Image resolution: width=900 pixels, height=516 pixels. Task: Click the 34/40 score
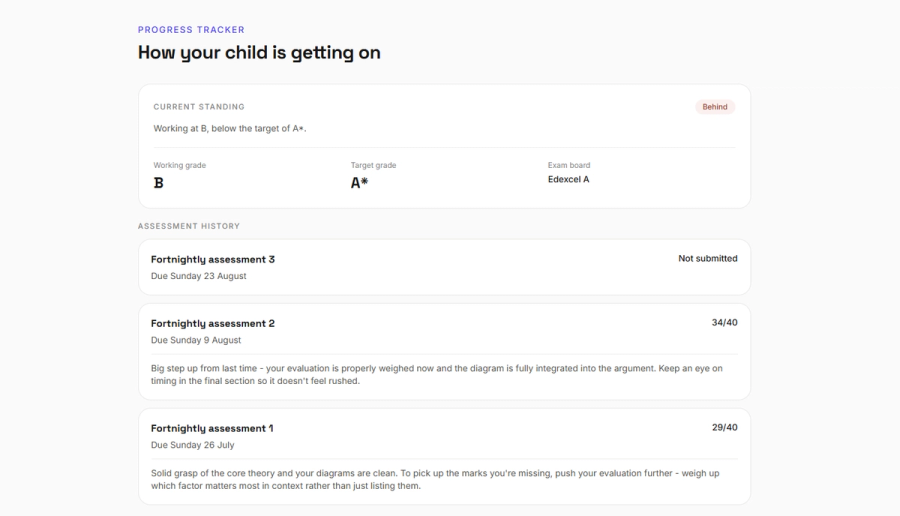[724, 323]
